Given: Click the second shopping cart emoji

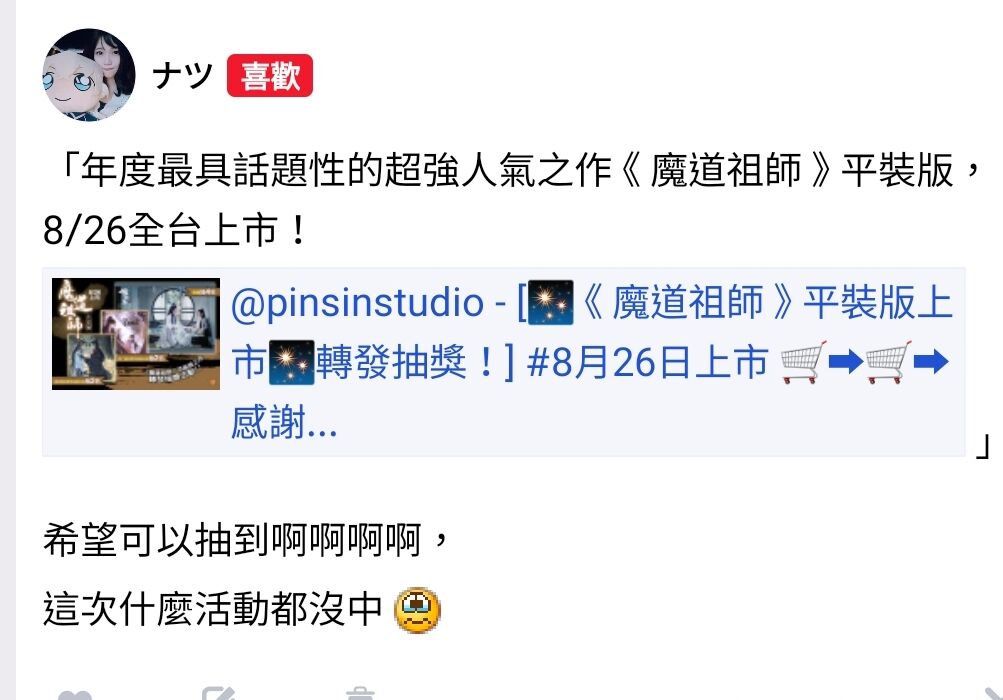Looking at the screenshot, I should click(889, 362).
